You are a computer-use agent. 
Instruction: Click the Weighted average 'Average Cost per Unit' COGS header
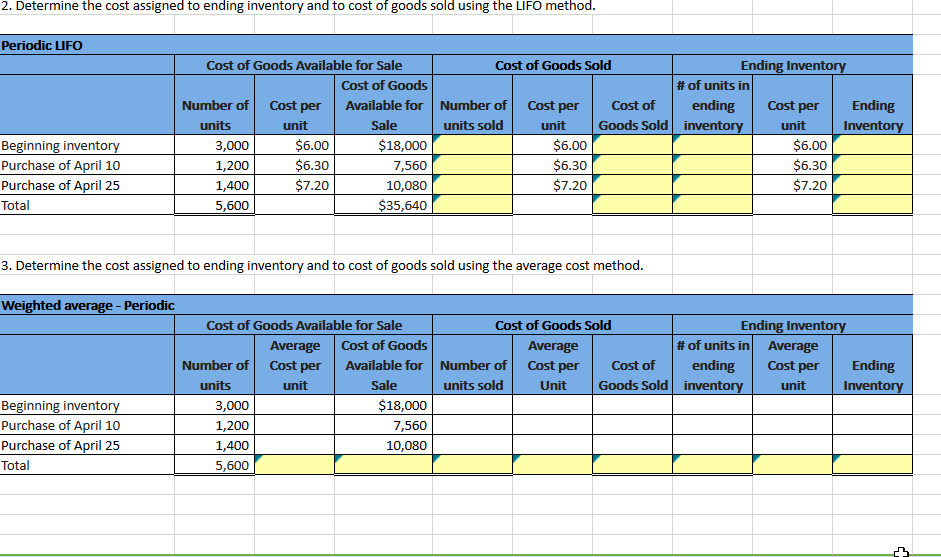click(x=553, y=365)
